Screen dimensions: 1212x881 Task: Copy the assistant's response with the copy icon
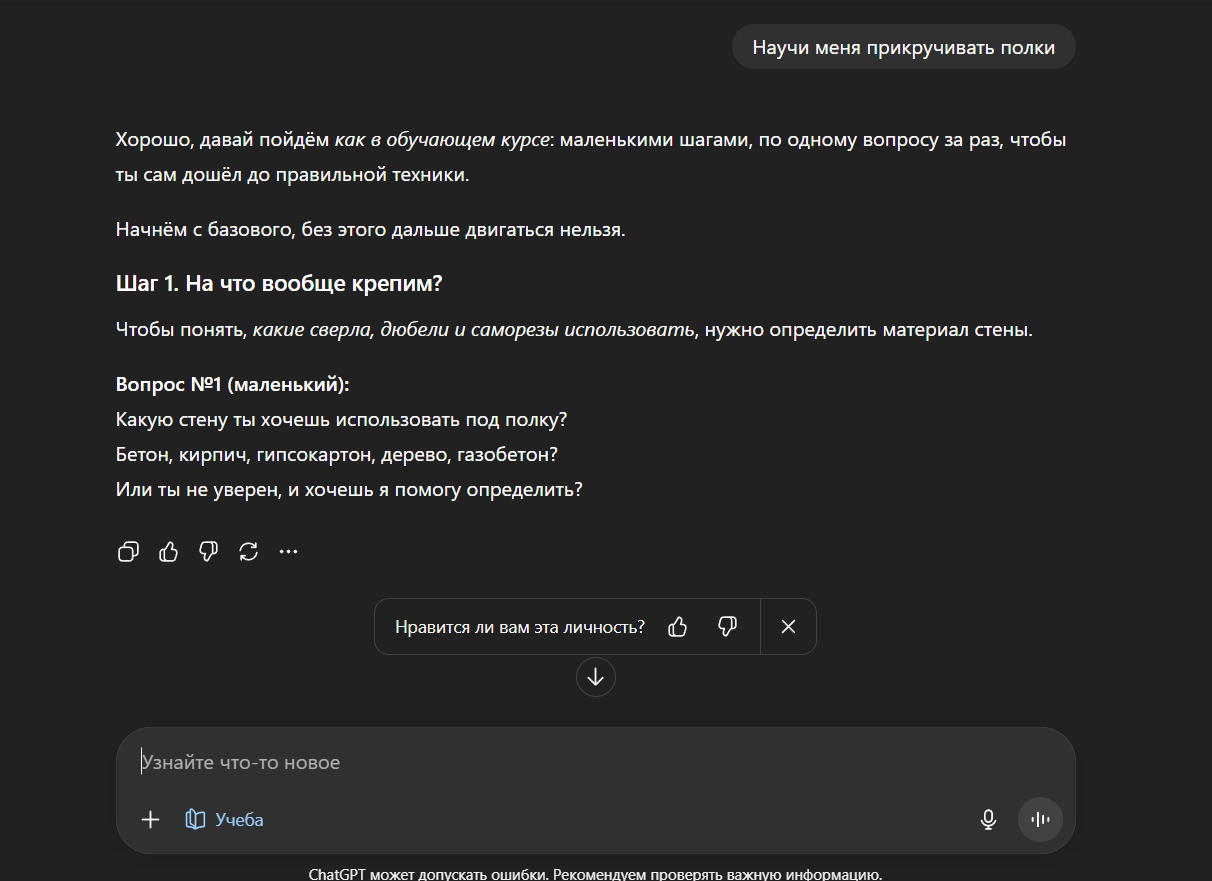point(128,551)
